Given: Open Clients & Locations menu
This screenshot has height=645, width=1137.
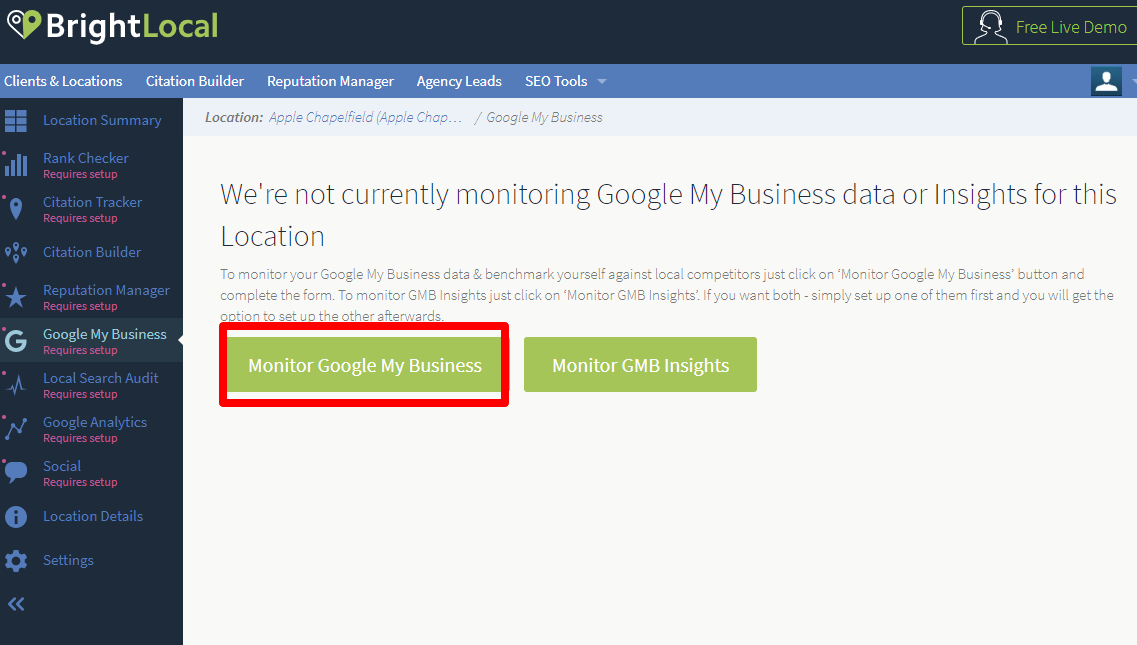Looking at the screenshot, I should coord(63,81).
